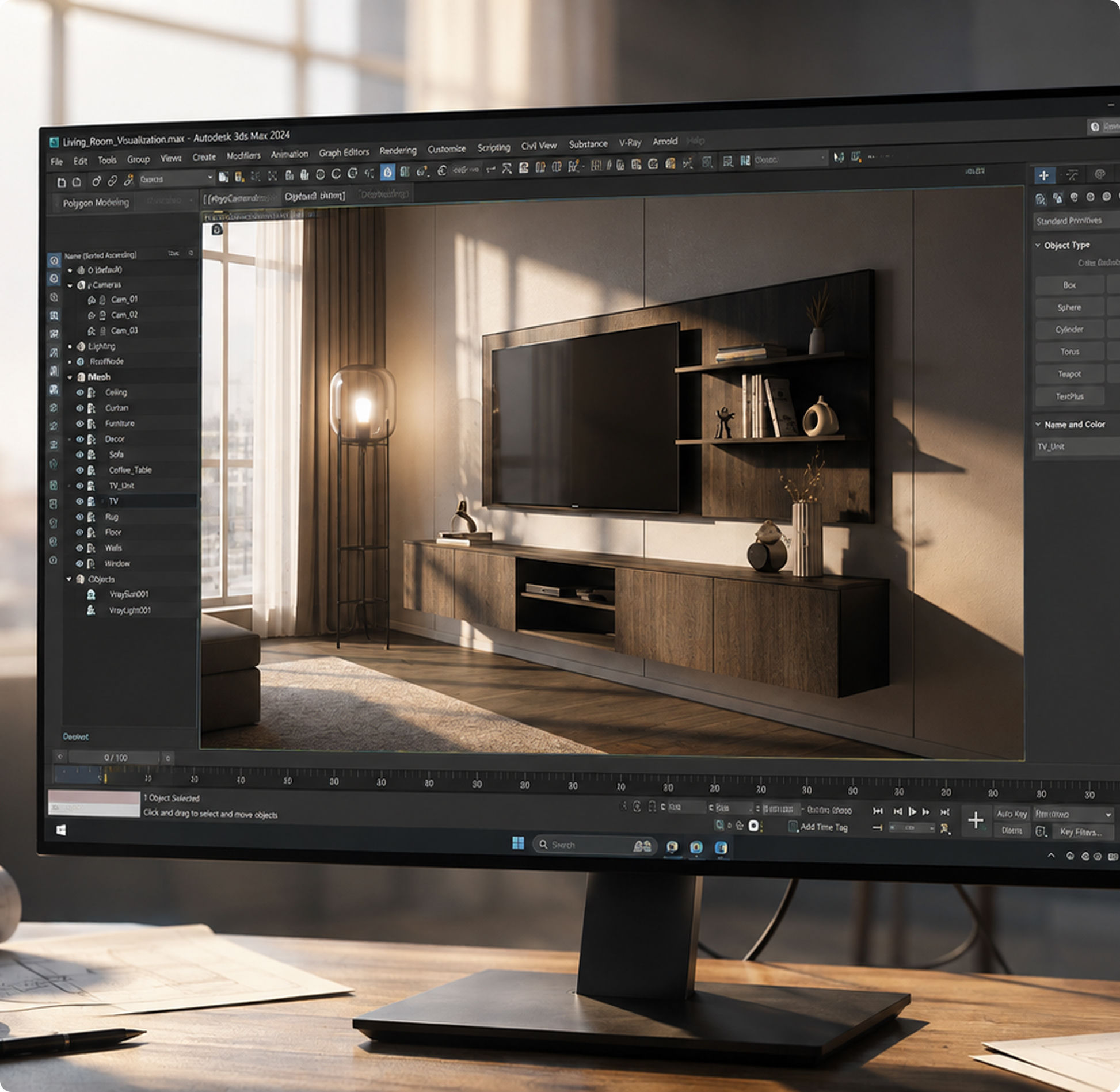Image resolution: width=1120 pixels, height=1092 pixels.
Task: Hide the Window object with its eye icon
Action: click(x=80, y=563)
